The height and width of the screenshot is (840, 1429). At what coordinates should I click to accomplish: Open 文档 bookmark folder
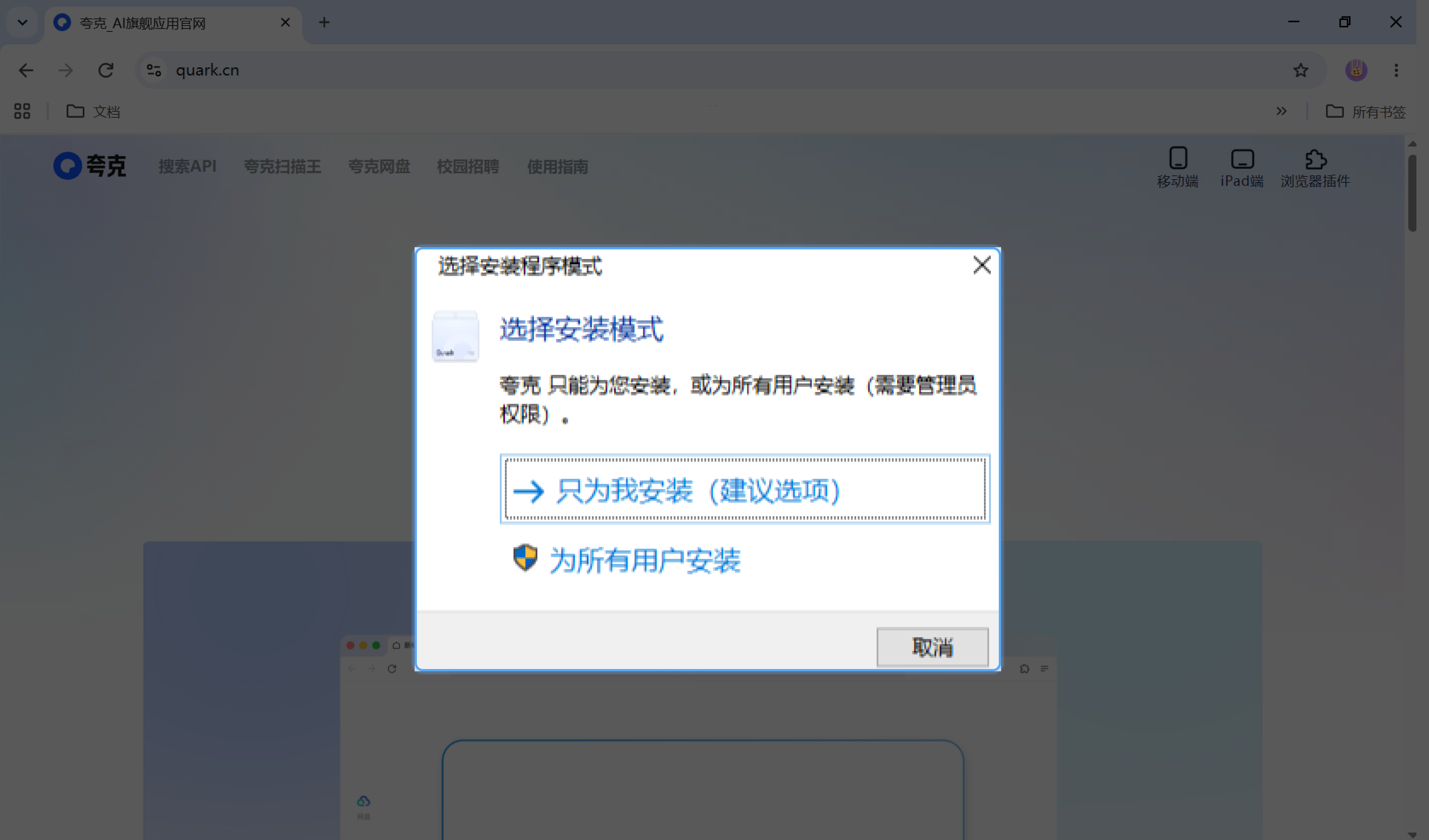pos(94,112)
